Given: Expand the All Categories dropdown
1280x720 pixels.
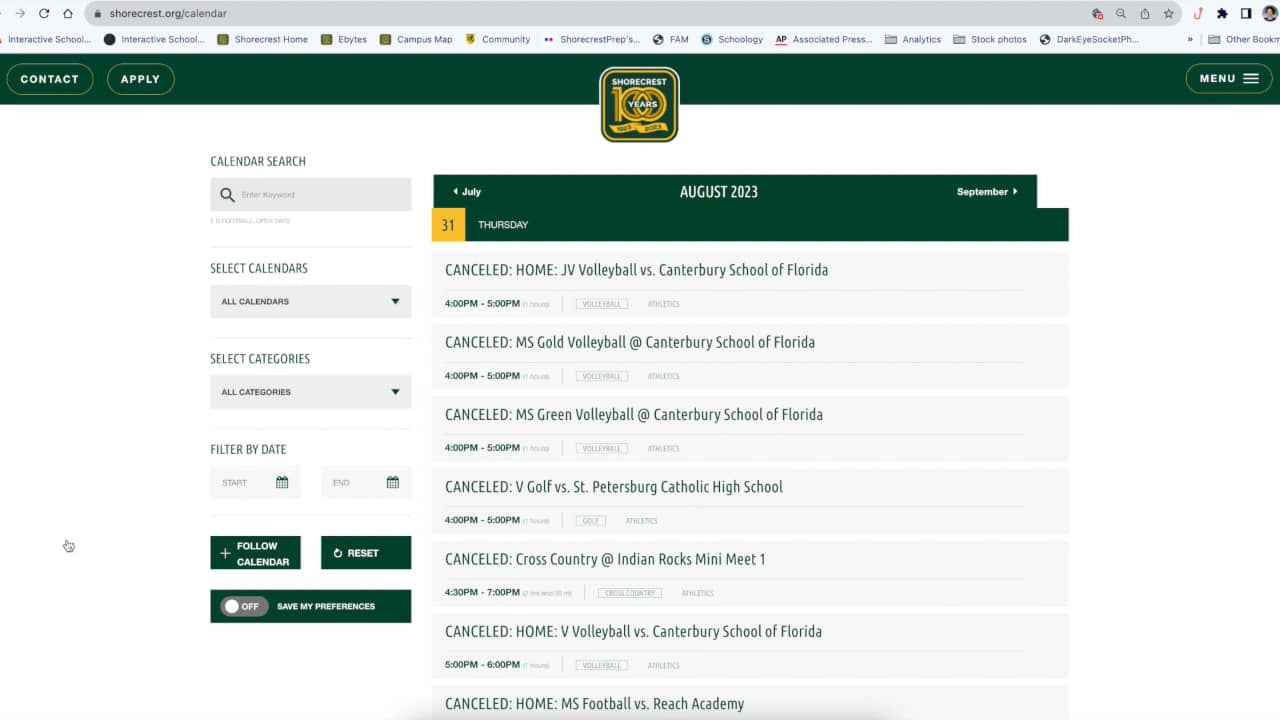Looking at the screenshot, I should (x=310, y=392).
